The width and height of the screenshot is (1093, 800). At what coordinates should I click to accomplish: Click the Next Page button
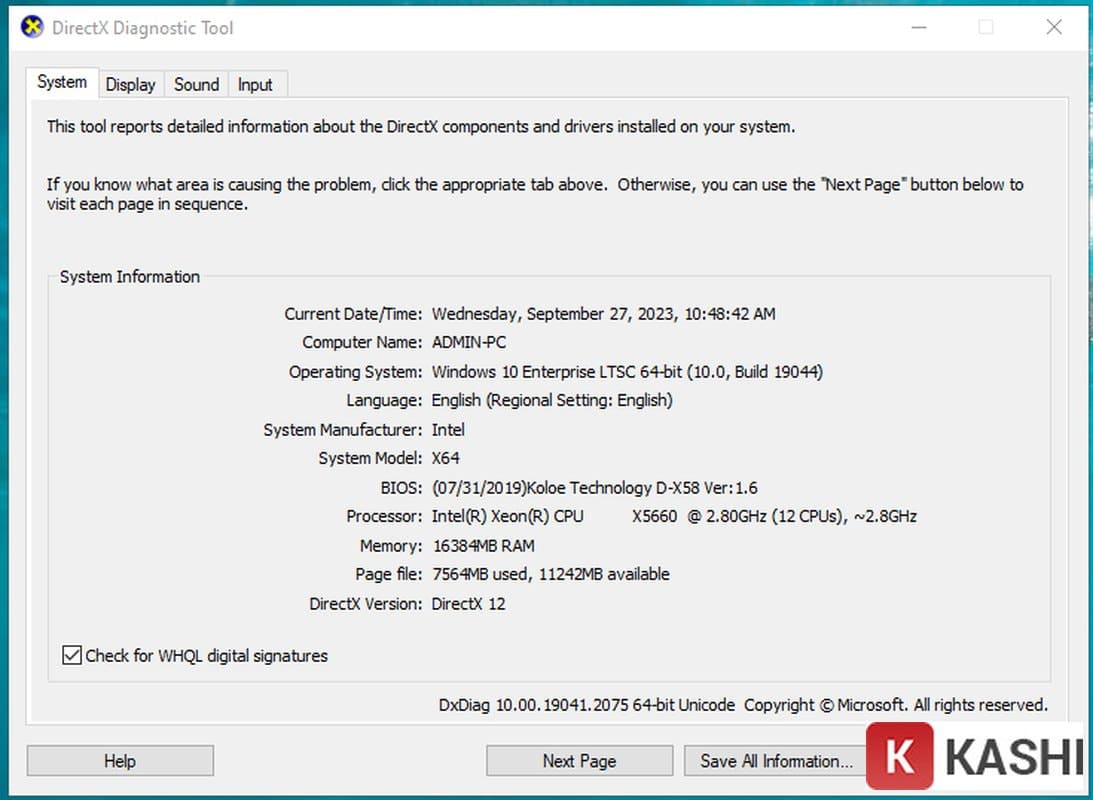pyautogui.click(x=579, y=761)
